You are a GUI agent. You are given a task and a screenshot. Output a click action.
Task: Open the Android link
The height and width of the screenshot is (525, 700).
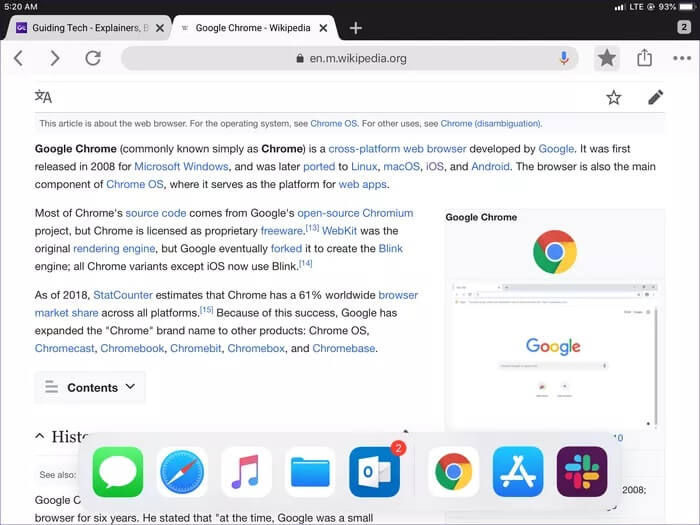click(490, 167)
